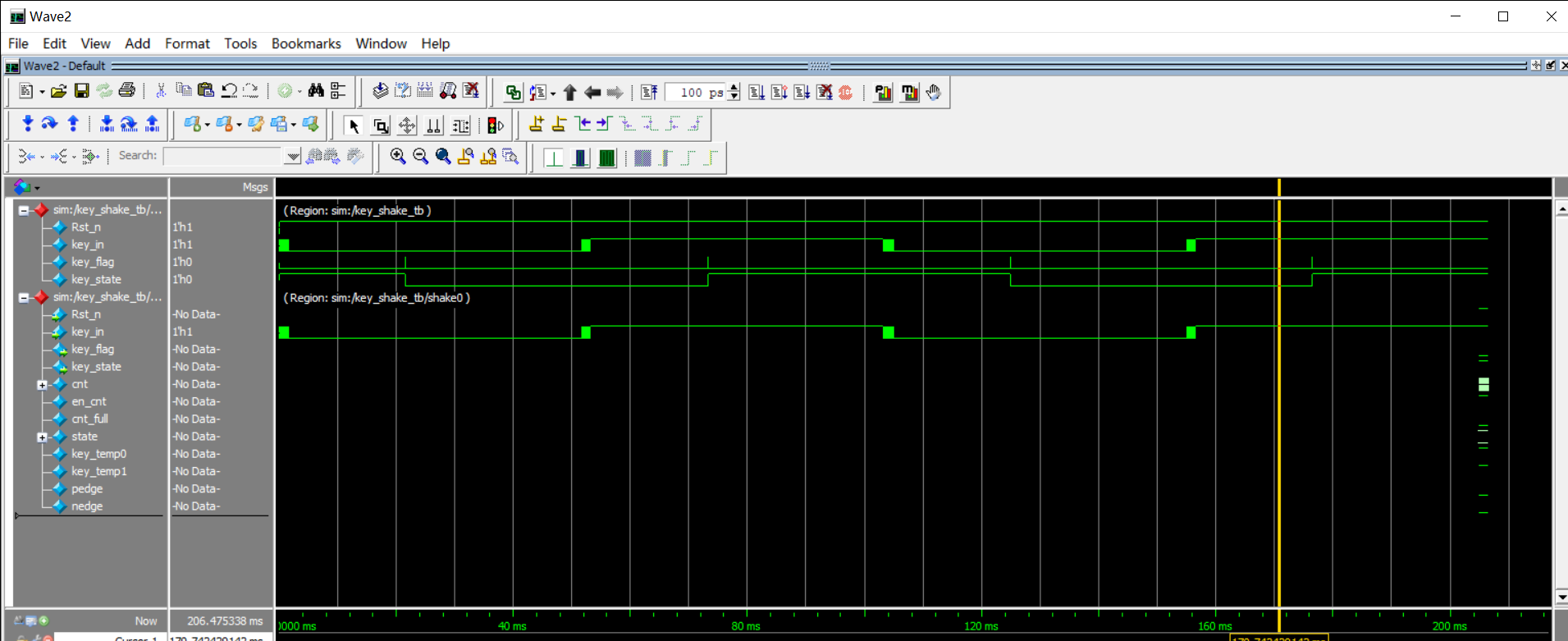
Task: Open a file with the folder icon
Action: (58, 91)
